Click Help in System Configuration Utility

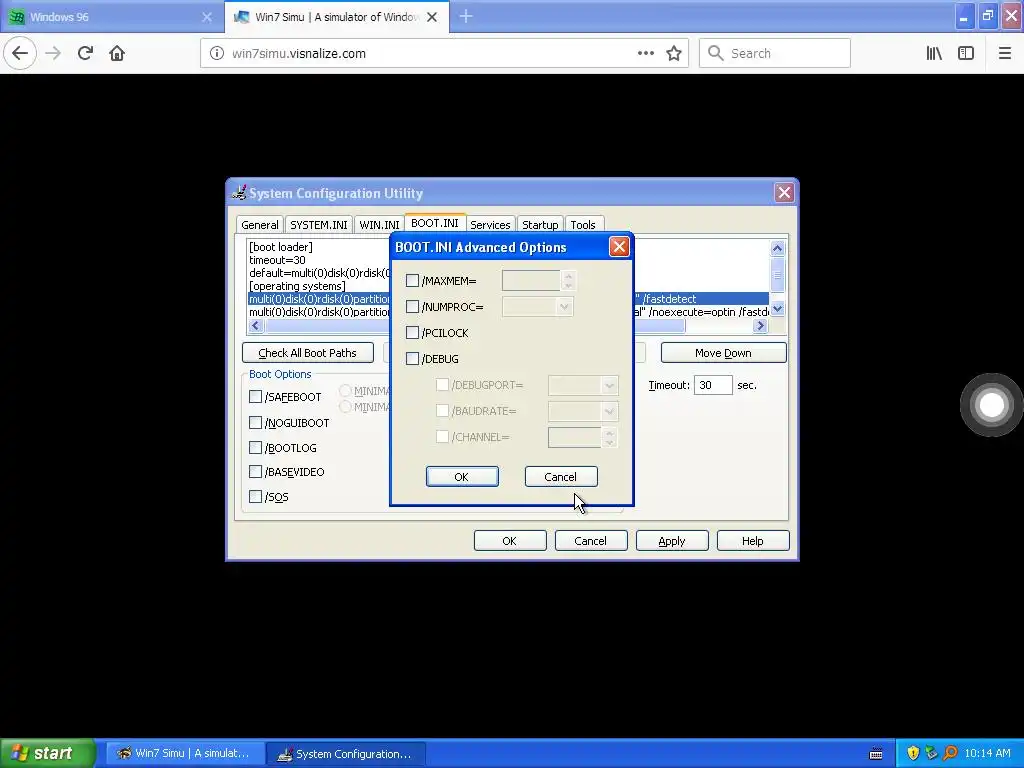(x=752, y=541)
